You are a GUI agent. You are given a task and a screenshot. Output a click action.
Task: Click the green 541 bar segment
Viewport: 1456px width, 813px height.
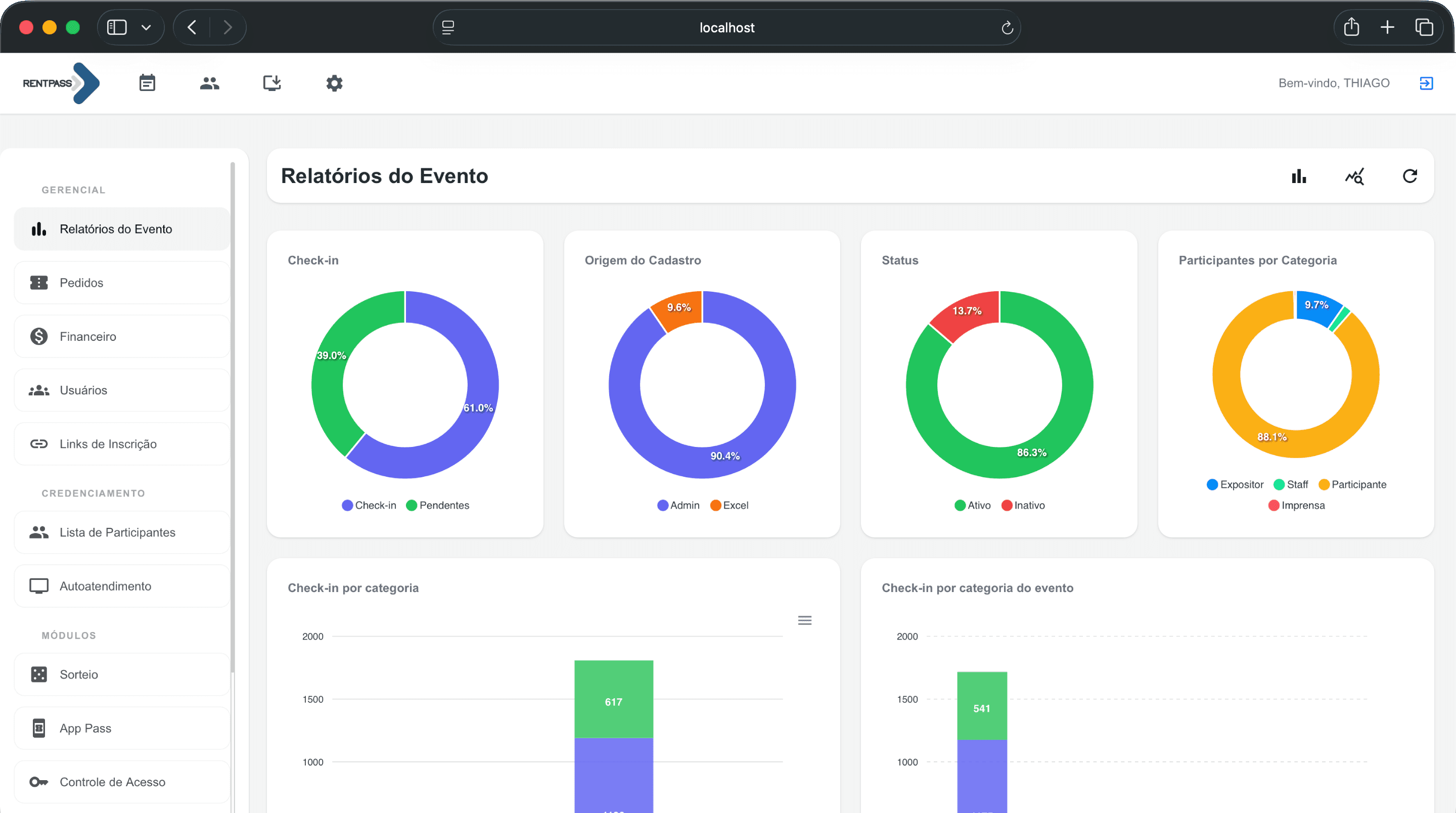[x=982, y=706]
